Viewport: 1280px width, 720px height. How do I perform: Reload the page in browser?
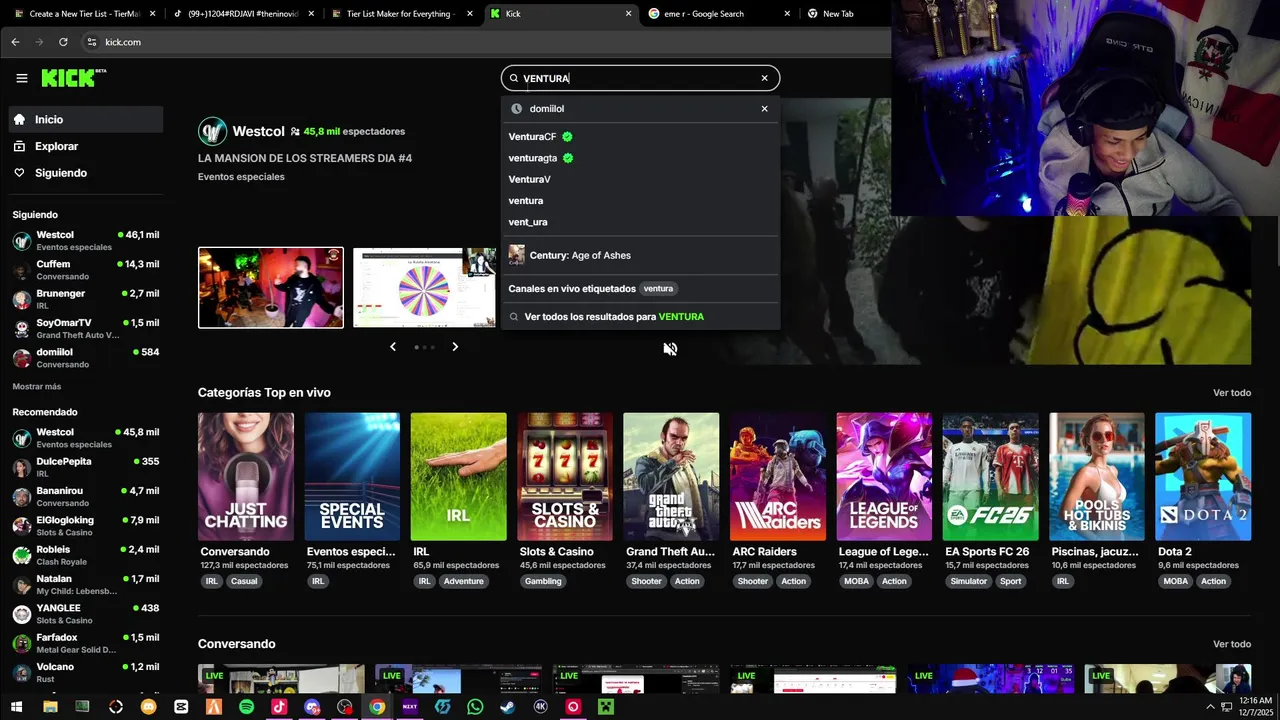coord(63,42)
